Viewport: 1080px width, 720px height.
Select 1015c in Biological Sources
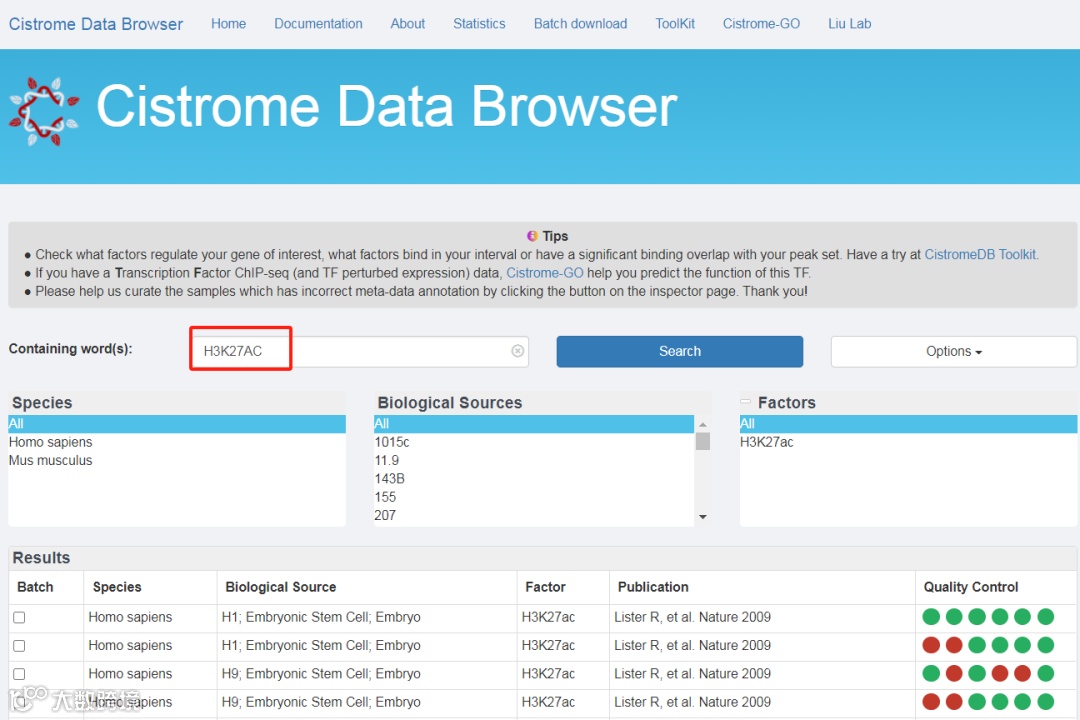click(534, 442)
